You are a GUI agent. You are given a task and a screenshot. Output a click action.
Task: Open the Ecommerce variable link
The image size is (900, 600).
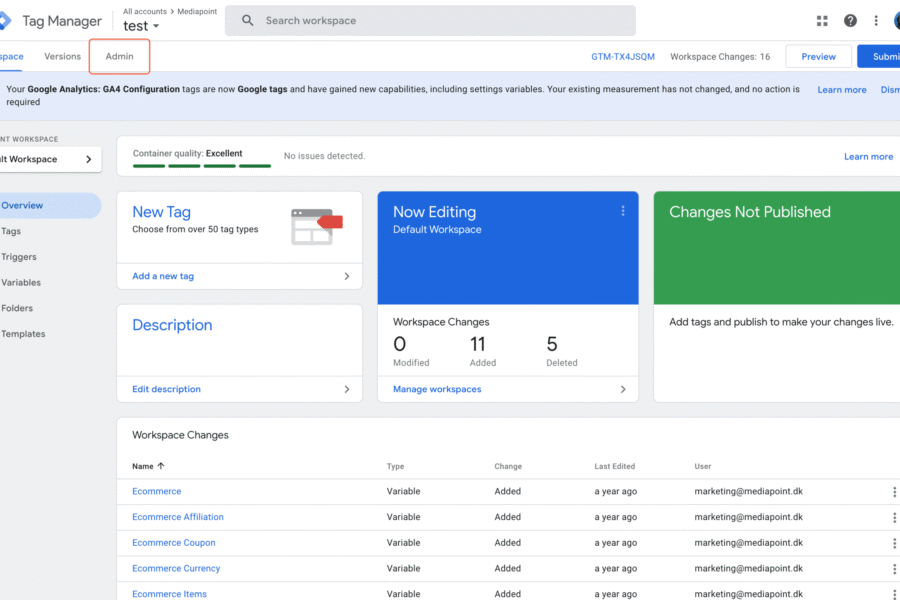pos(157,491)
